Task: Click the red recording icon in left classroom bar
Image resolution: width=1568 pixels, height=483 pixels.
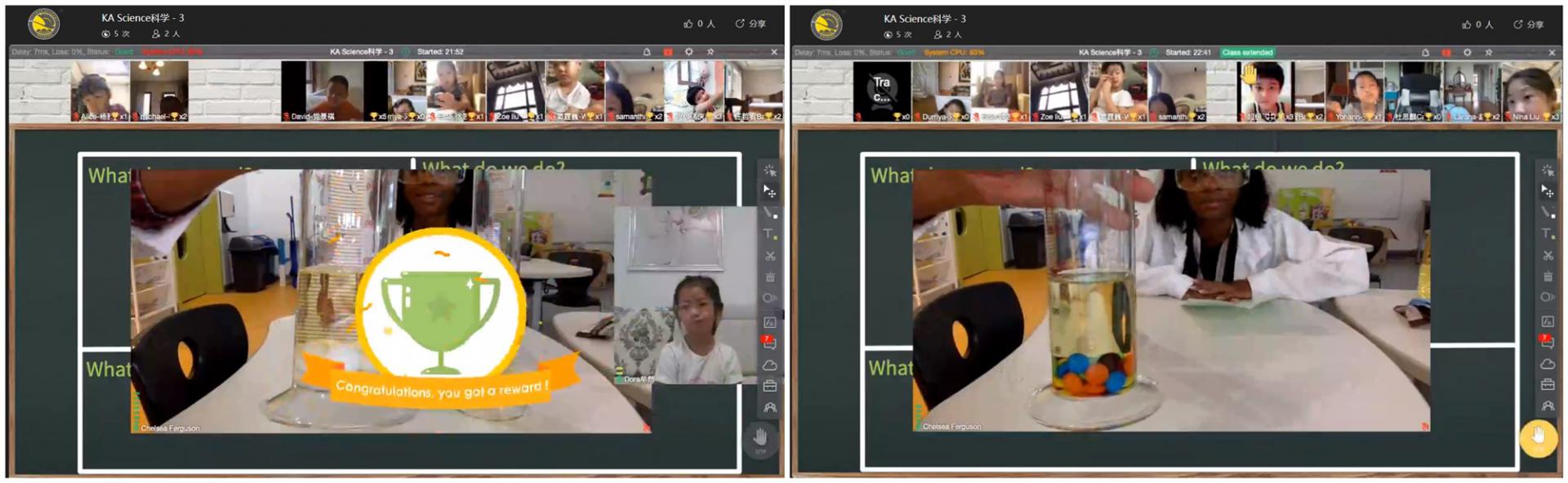Action: coord(668,51)
